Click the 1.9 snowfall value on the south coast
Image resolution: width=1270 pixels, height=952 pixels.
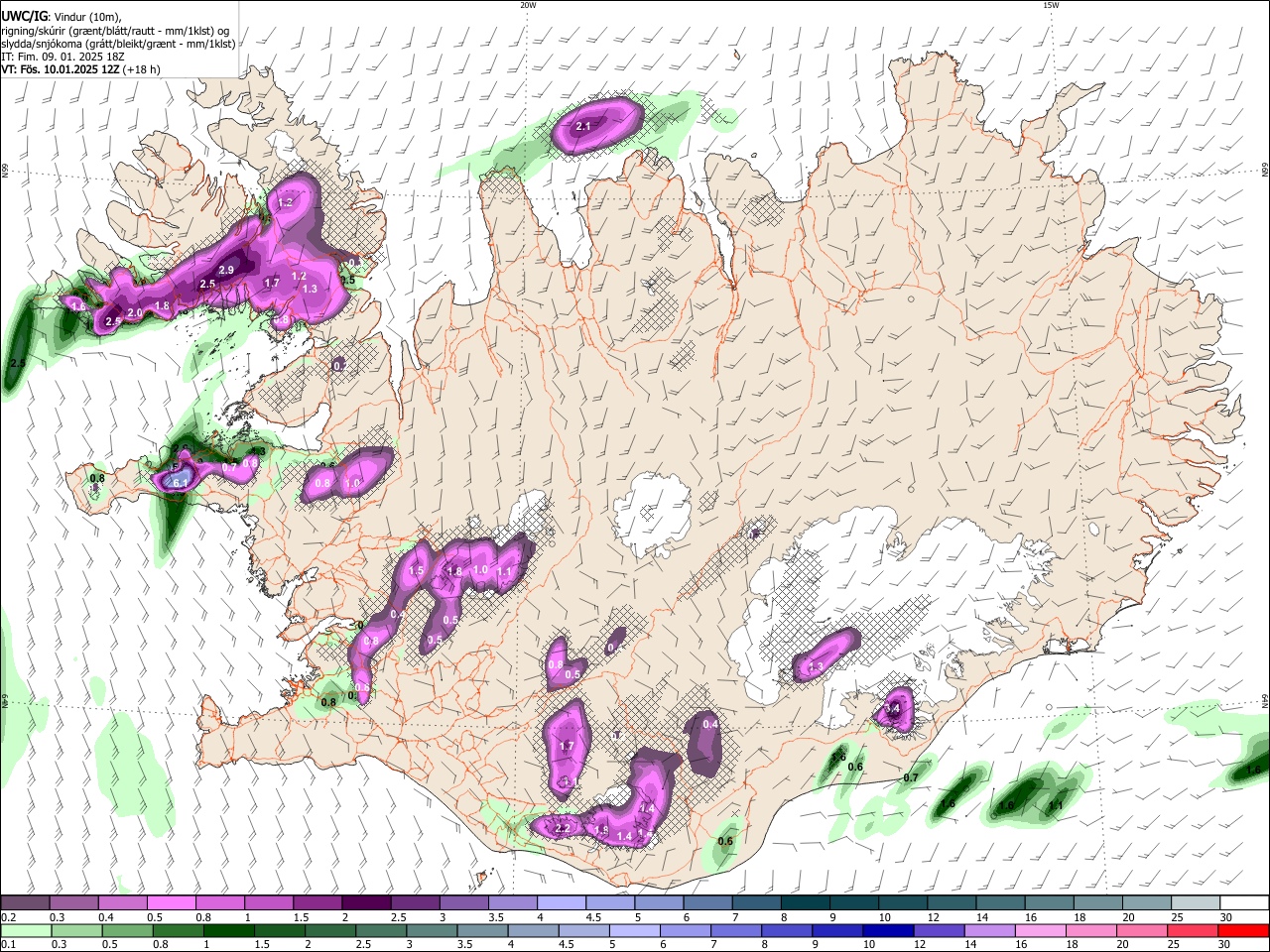(601, 830)
